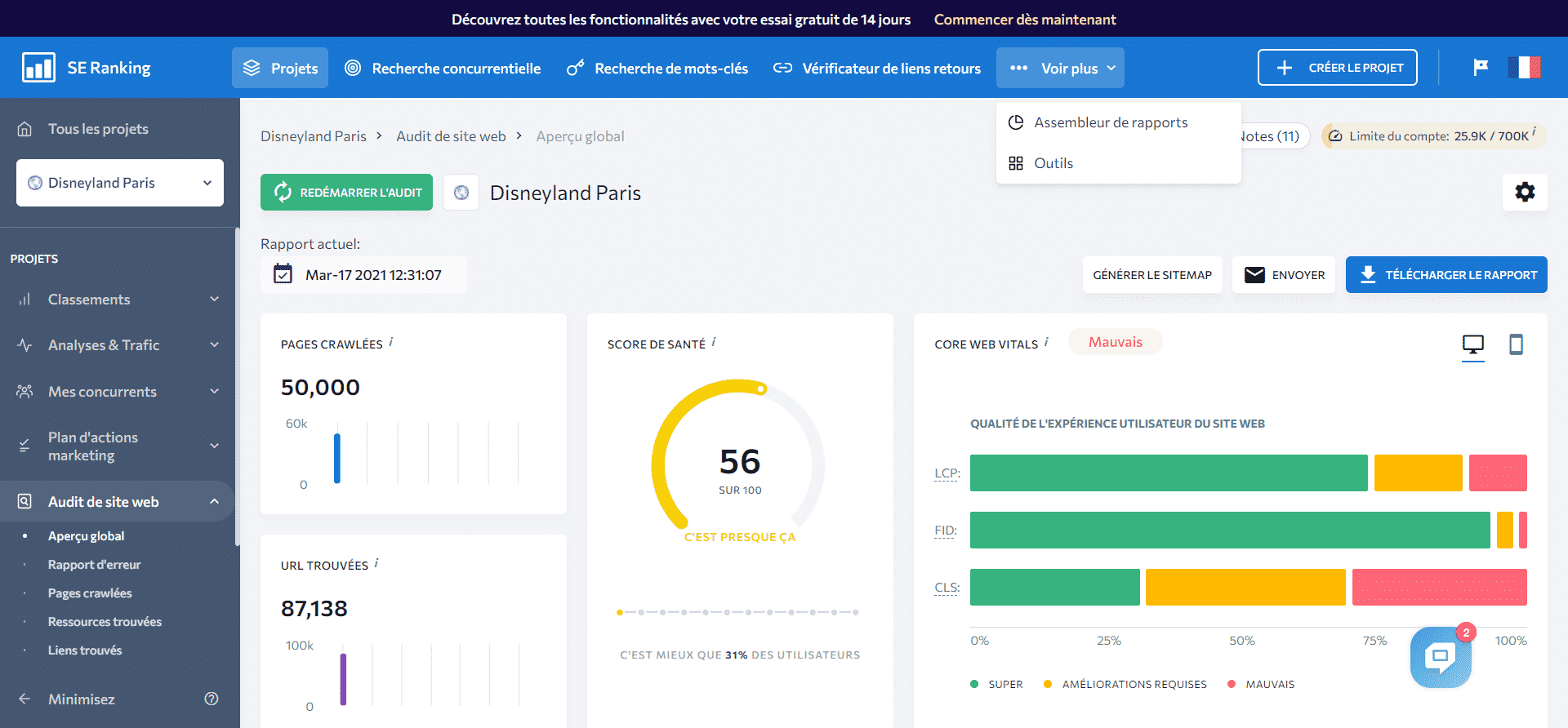The height and width of the screenshot is (728, 1568).
Task: Click Redémarrer l'audit button
Action: coord(346,193)
